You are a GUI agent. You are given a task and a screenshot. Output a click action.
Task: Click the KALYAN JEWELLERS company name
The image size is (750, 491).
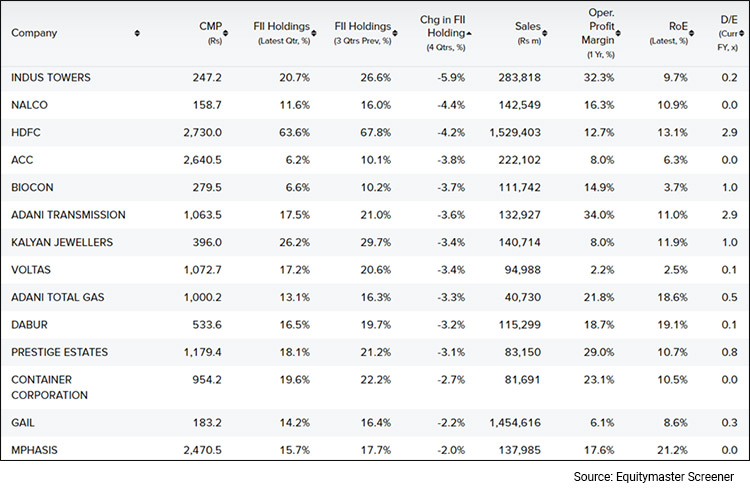pos(61,242)
